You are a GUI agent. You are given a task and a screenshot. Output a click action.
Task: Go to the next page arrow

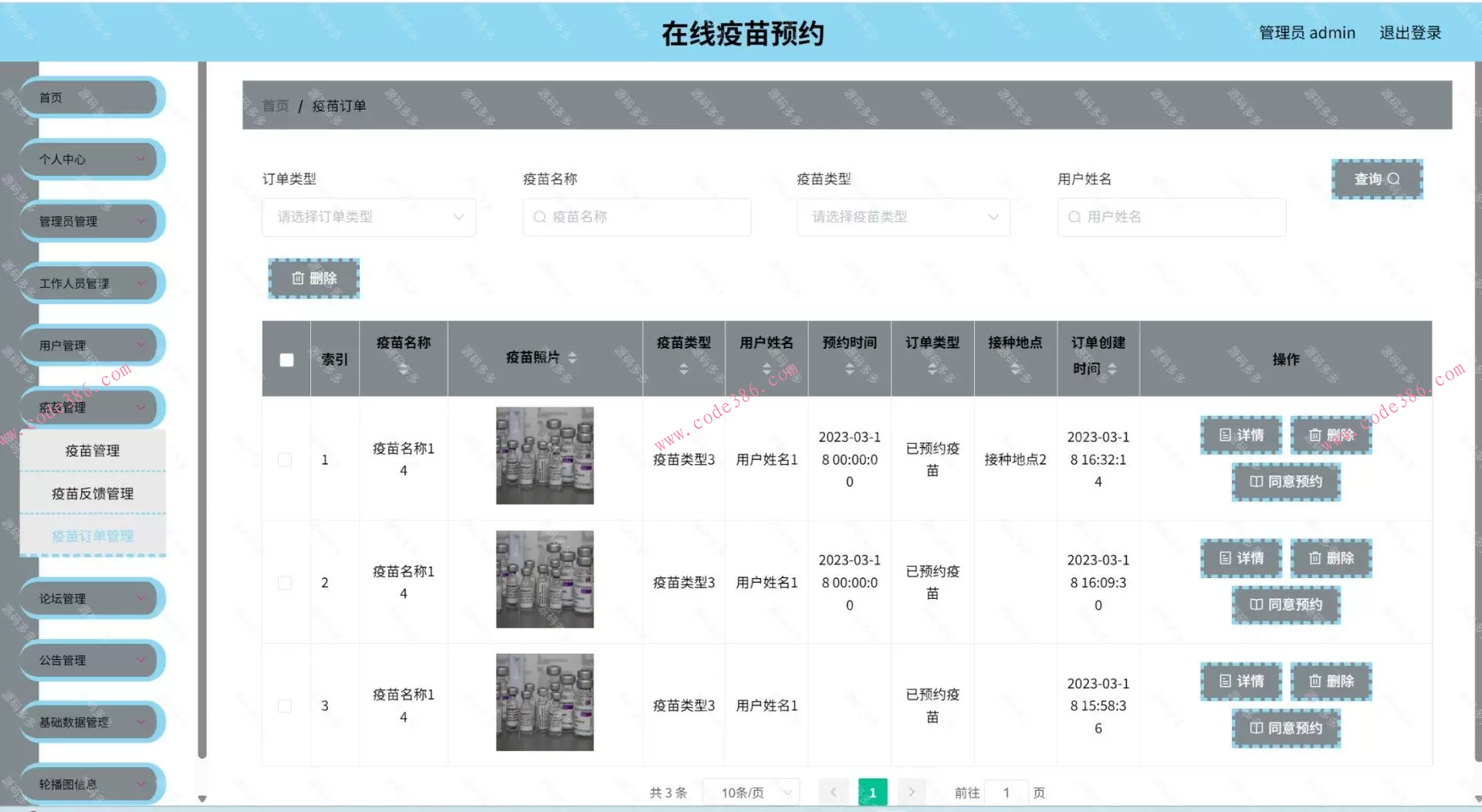click(912, 792)
